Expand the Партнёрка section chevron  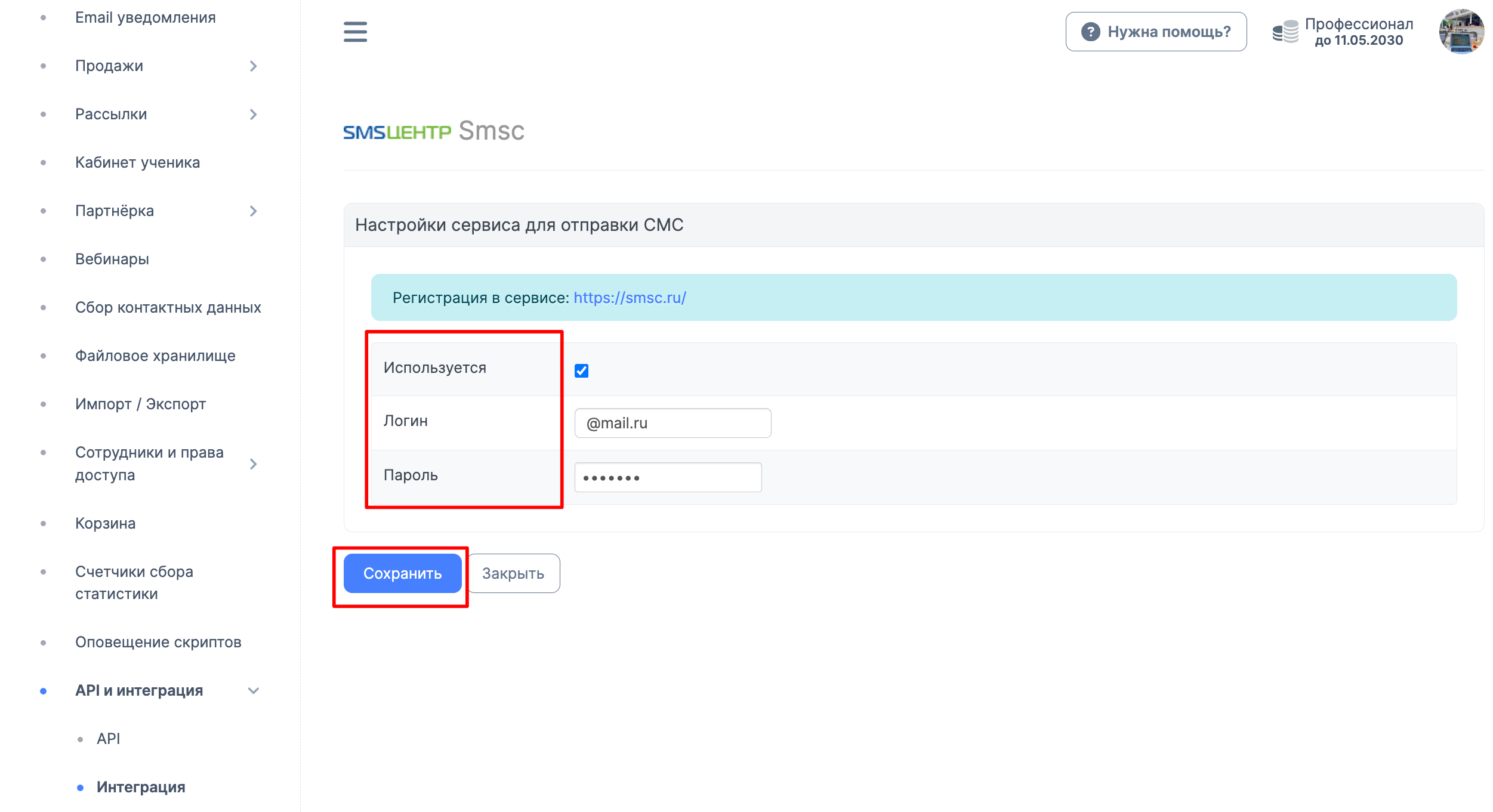click(253, 211)
